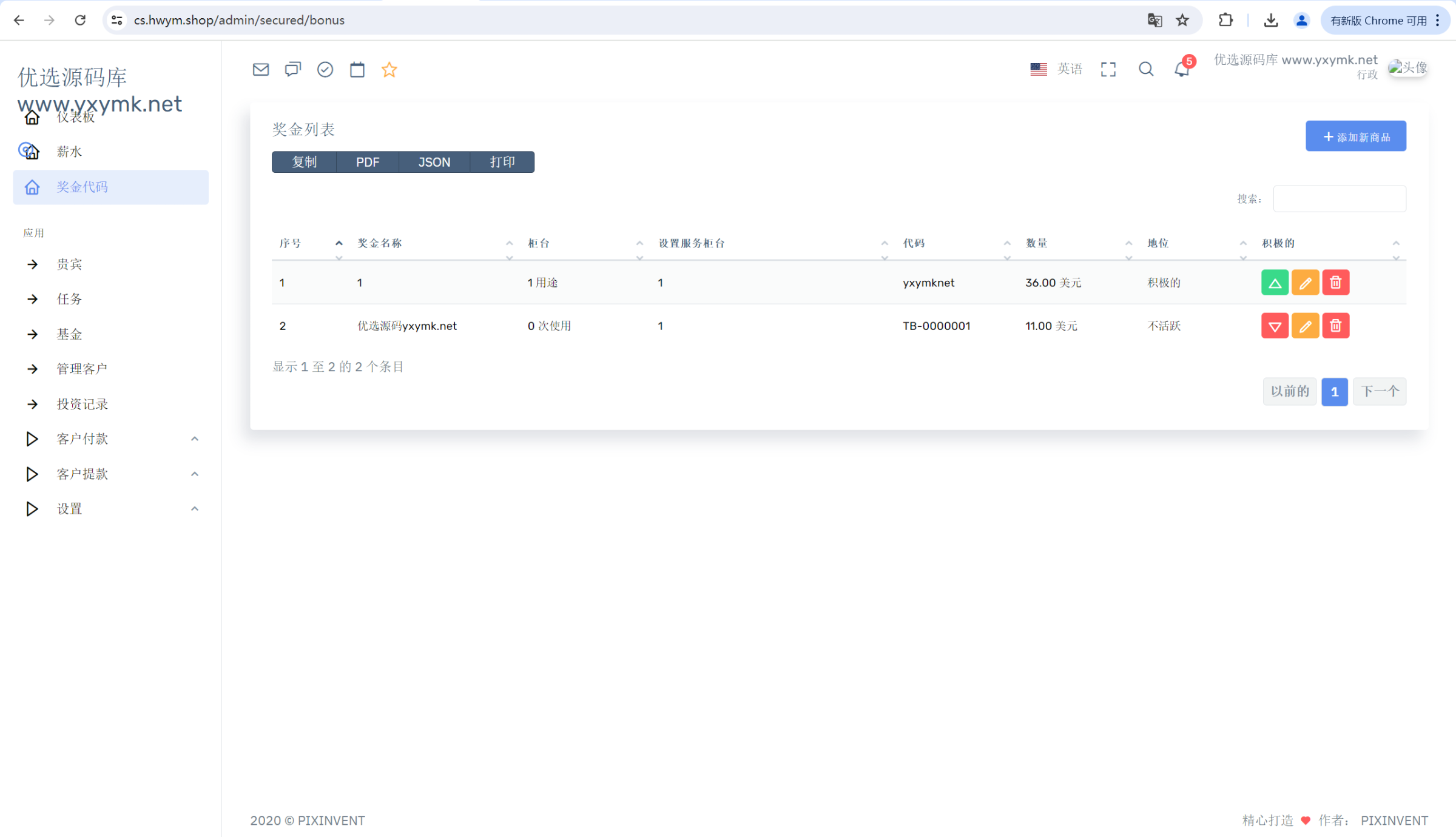Screen dimensions: 1456x837
Task: Delete the yxymknet bonus row
Action: point(1335,283)
